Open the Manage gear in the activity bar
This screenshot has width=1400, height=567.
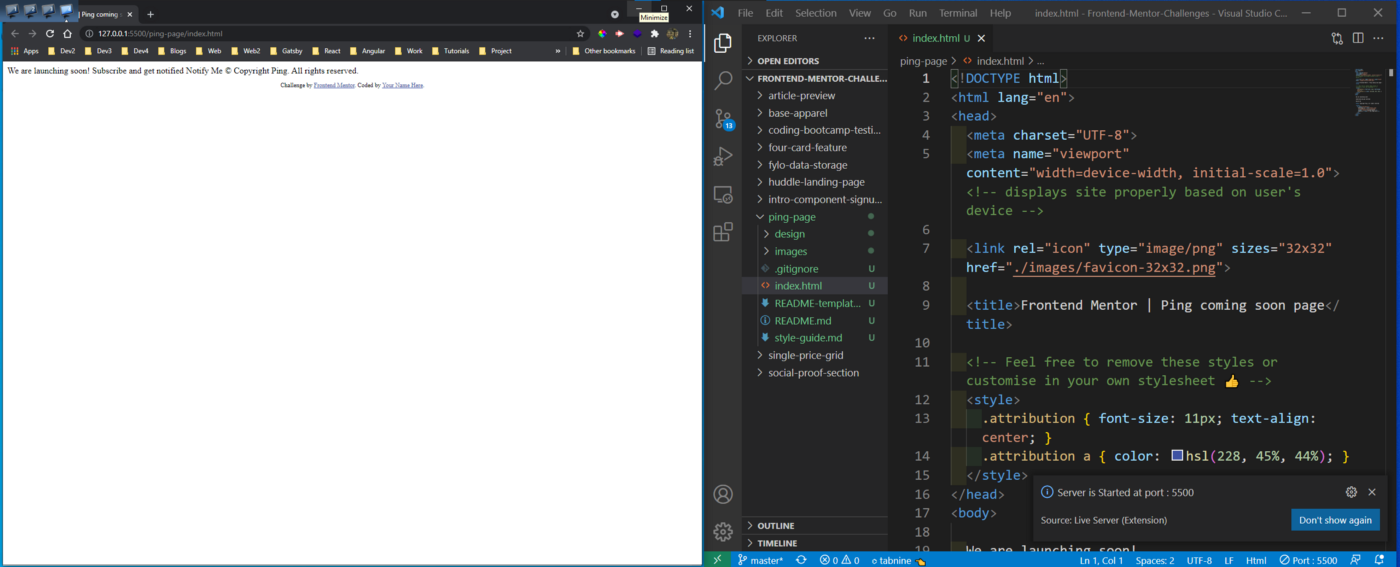coord(723,532)
